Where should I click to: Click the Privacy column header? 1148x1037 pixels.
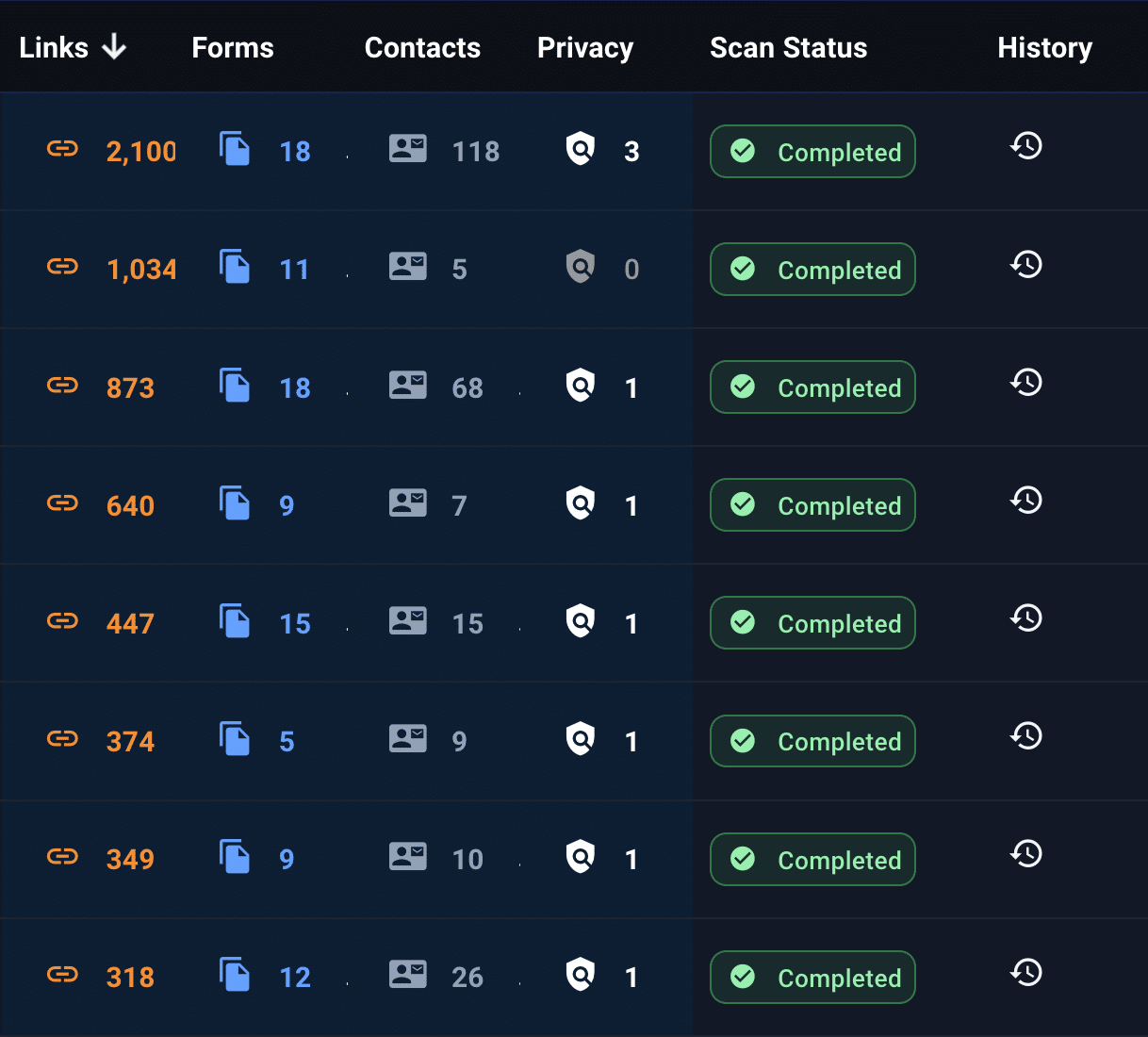[x=585, y=48]
